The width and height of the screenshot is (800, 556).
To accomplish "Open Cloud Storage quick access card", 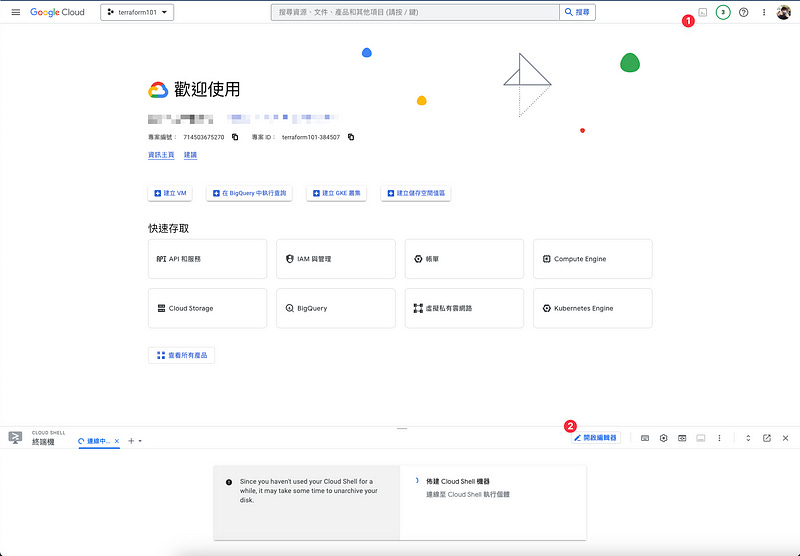I will click(207, 308).
